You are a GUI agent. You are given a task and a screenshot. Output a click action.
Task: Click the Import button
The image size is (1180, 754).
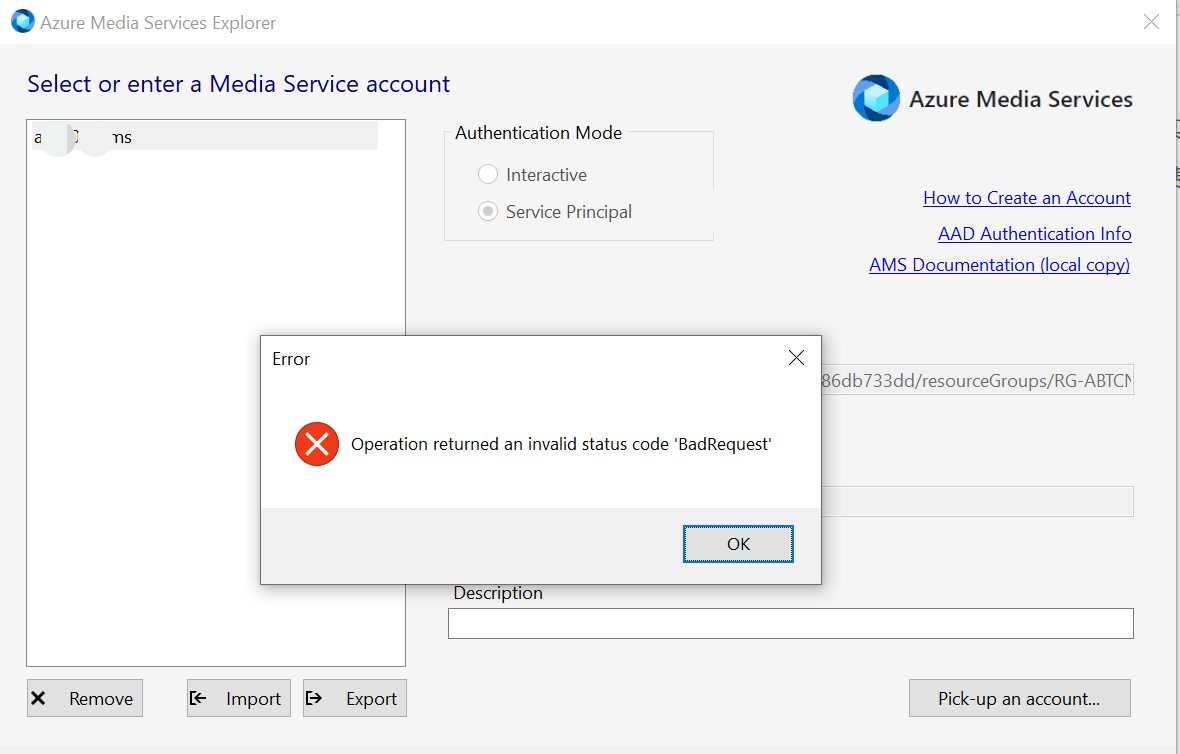(x=239, y=698)
